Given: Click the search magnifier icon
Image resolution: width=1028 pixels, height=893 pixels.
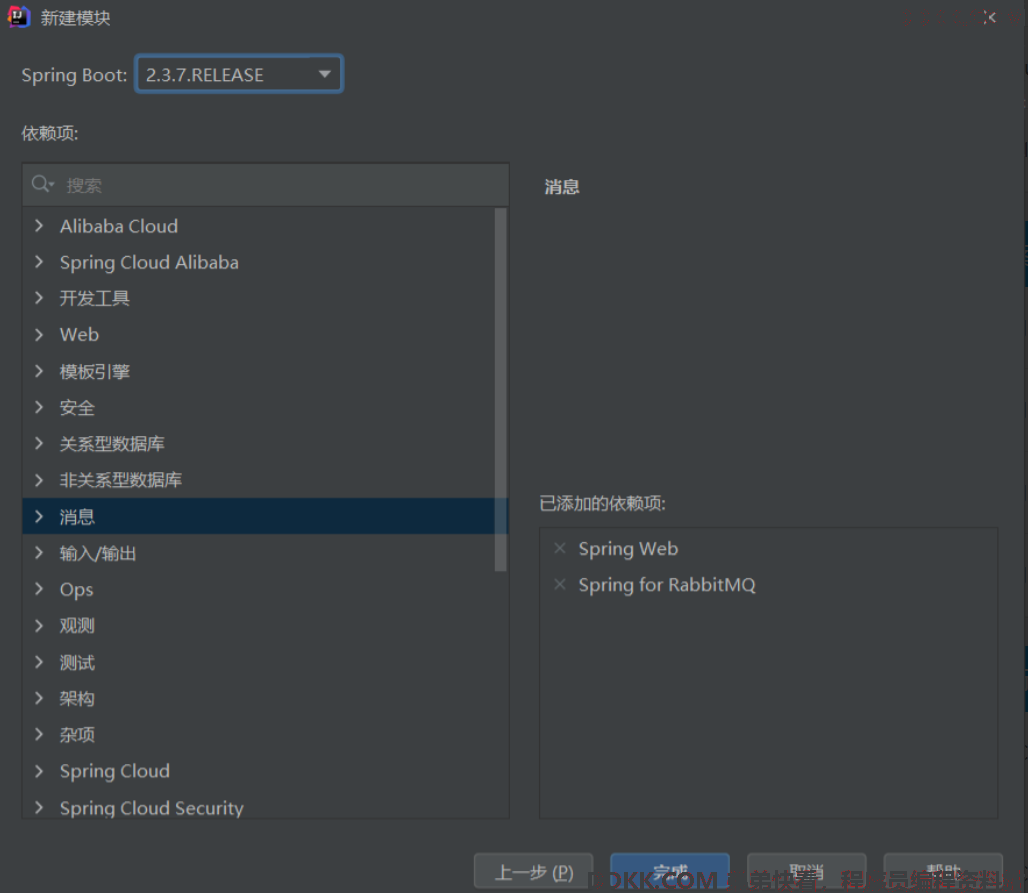Looking at the screenshot, I should click(41, 184).
